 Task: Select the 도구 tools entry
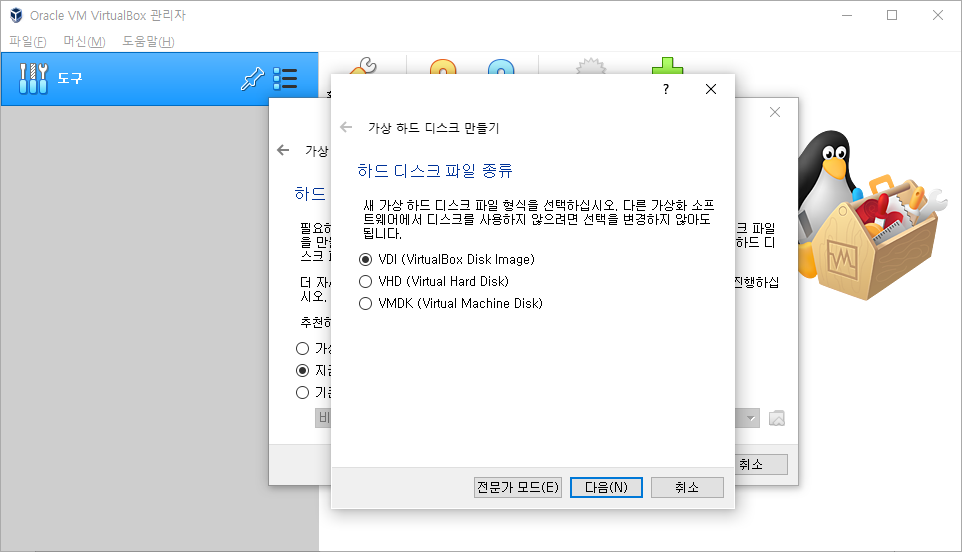[x=160, y=79]
